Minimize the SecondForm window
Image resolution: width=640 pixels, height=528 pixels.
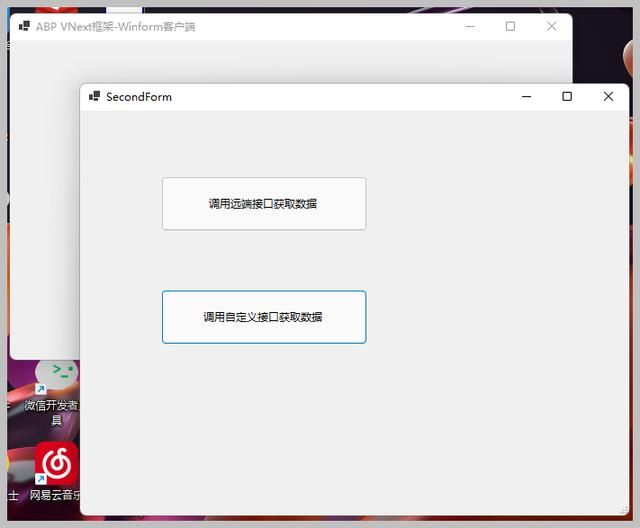pos(526,97)
